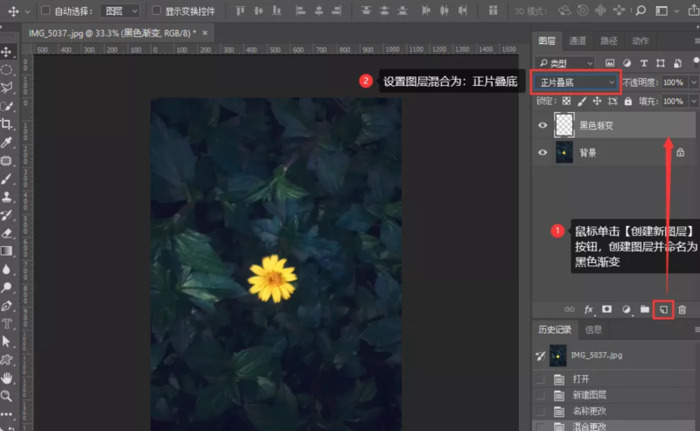Screen dimensions: 700x431
Task: Click the create new group folder icon
Action: 645,309
